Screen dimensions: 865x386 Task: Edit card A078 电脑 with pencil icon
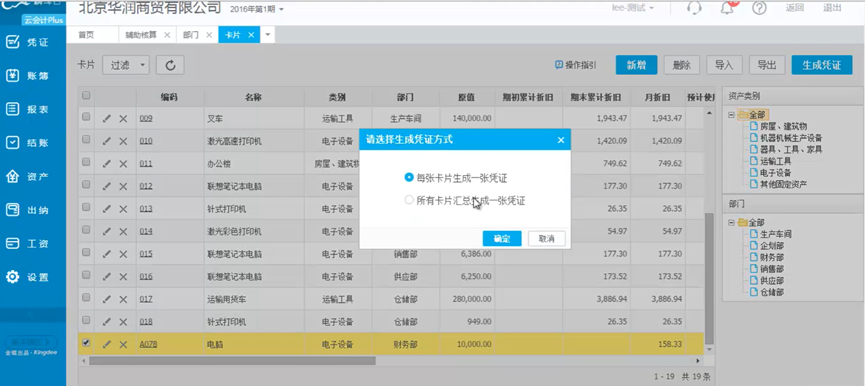pyautogui.click(x=107, y=345)
